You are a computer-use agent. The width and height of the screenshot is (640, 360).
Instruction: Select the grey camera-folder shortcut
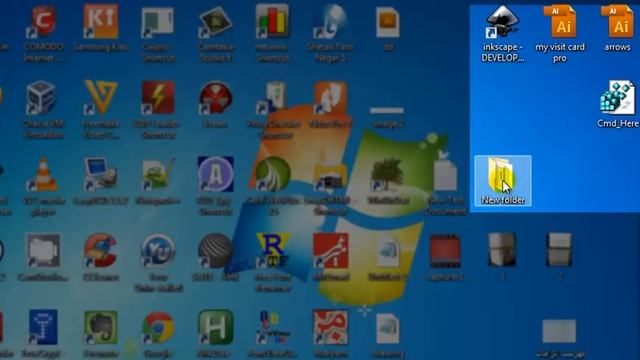[x=43, y=257]
